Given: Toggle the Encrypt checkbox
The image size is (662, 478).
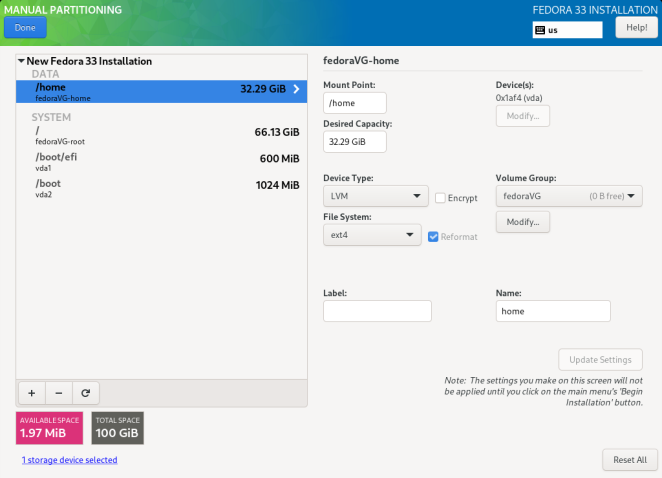Looking at the screenshot, I should coord(440,198).
